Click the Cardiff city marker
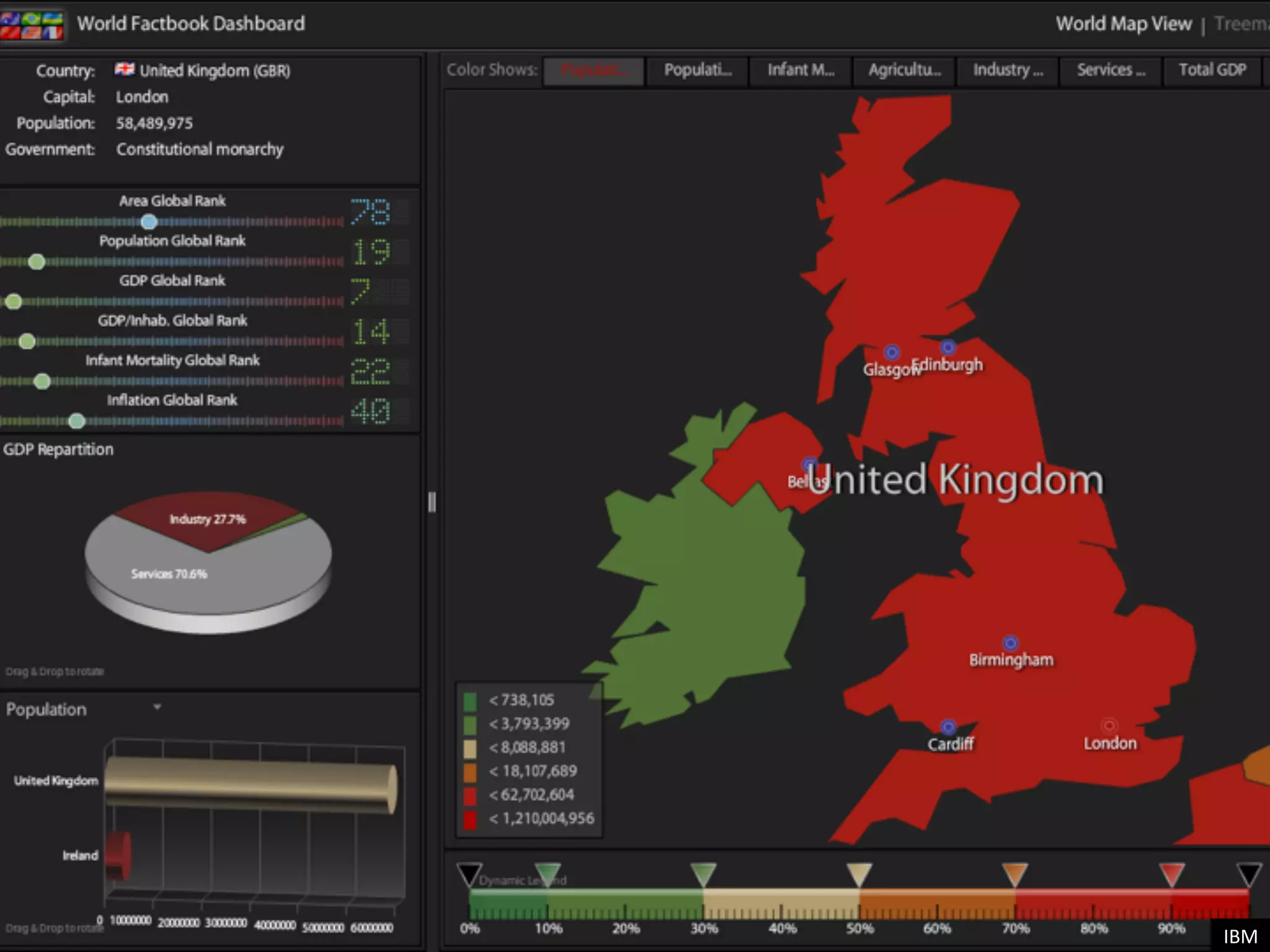The image size is (1270, 952). (x=948, y=726)
